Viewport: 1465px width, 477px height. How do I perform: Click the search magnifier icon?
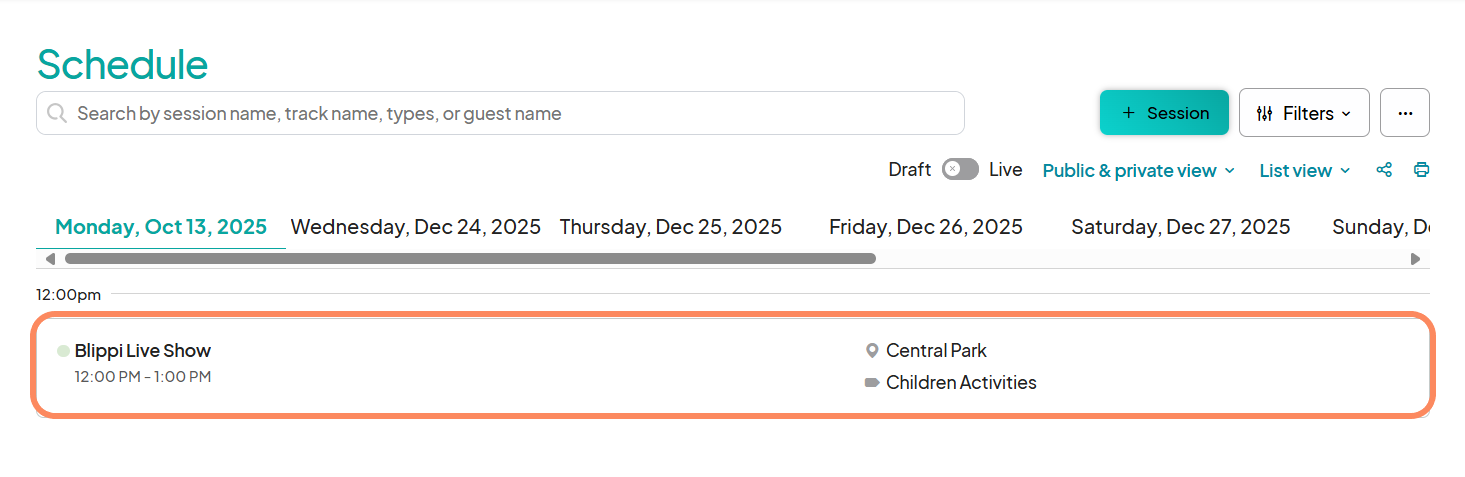(x=57, y=113)
